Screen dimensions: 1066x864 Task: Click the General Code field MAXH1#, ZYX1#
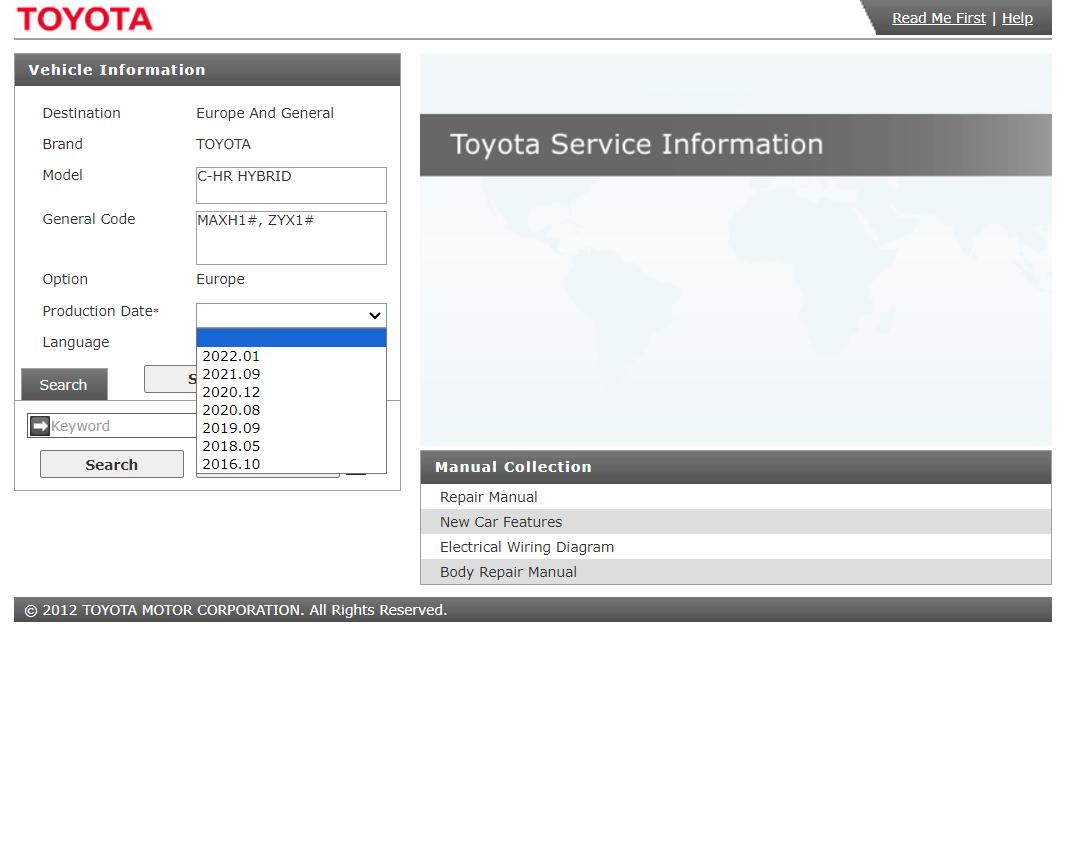[x=291, y=237]
